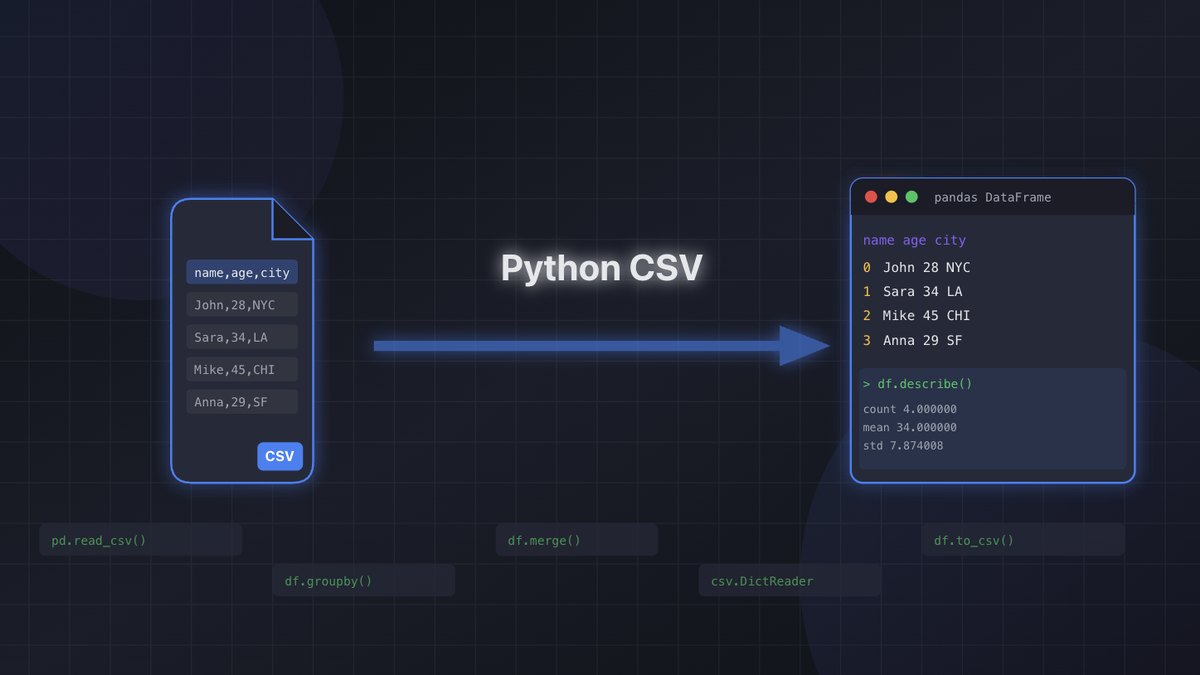1200x675 pixels.
Task: Click the yellow dot in DataFrame window
Action: (891, 197)
